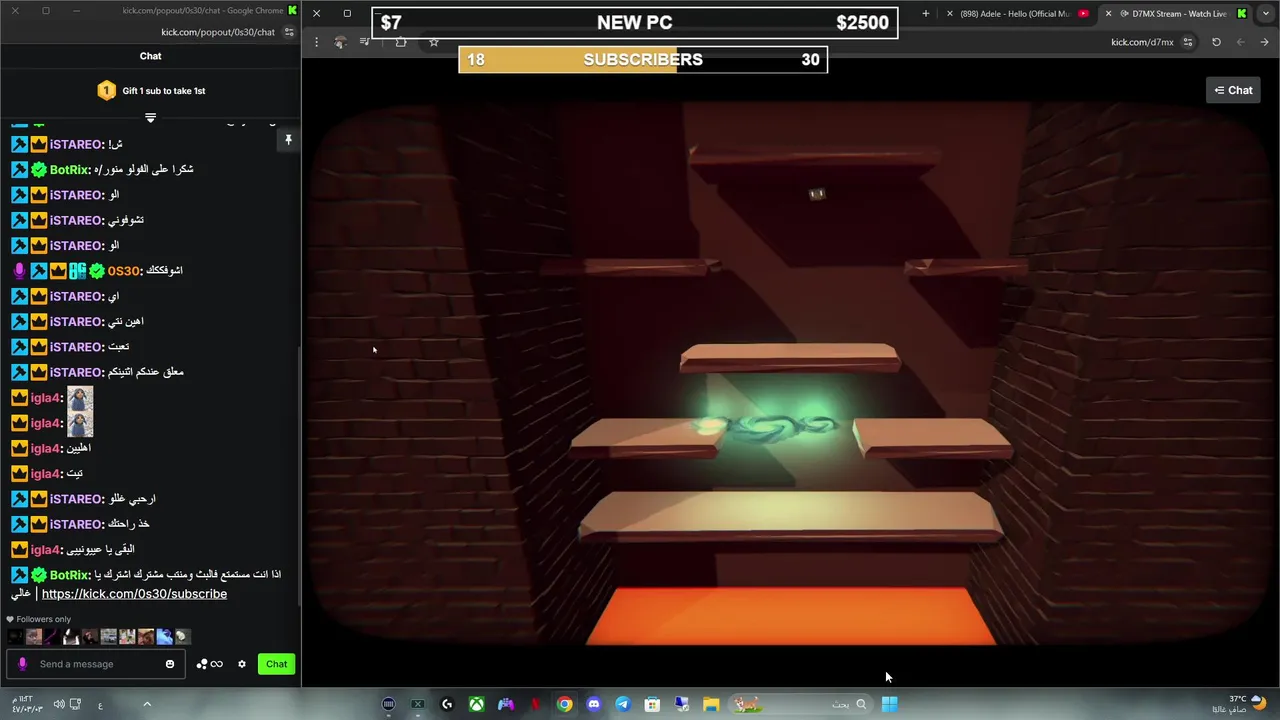The width and height of the screenshot is (1280, 720).
Task: Click username OS30 in chat
Action: pyautogui.click(x=124, y=271)
